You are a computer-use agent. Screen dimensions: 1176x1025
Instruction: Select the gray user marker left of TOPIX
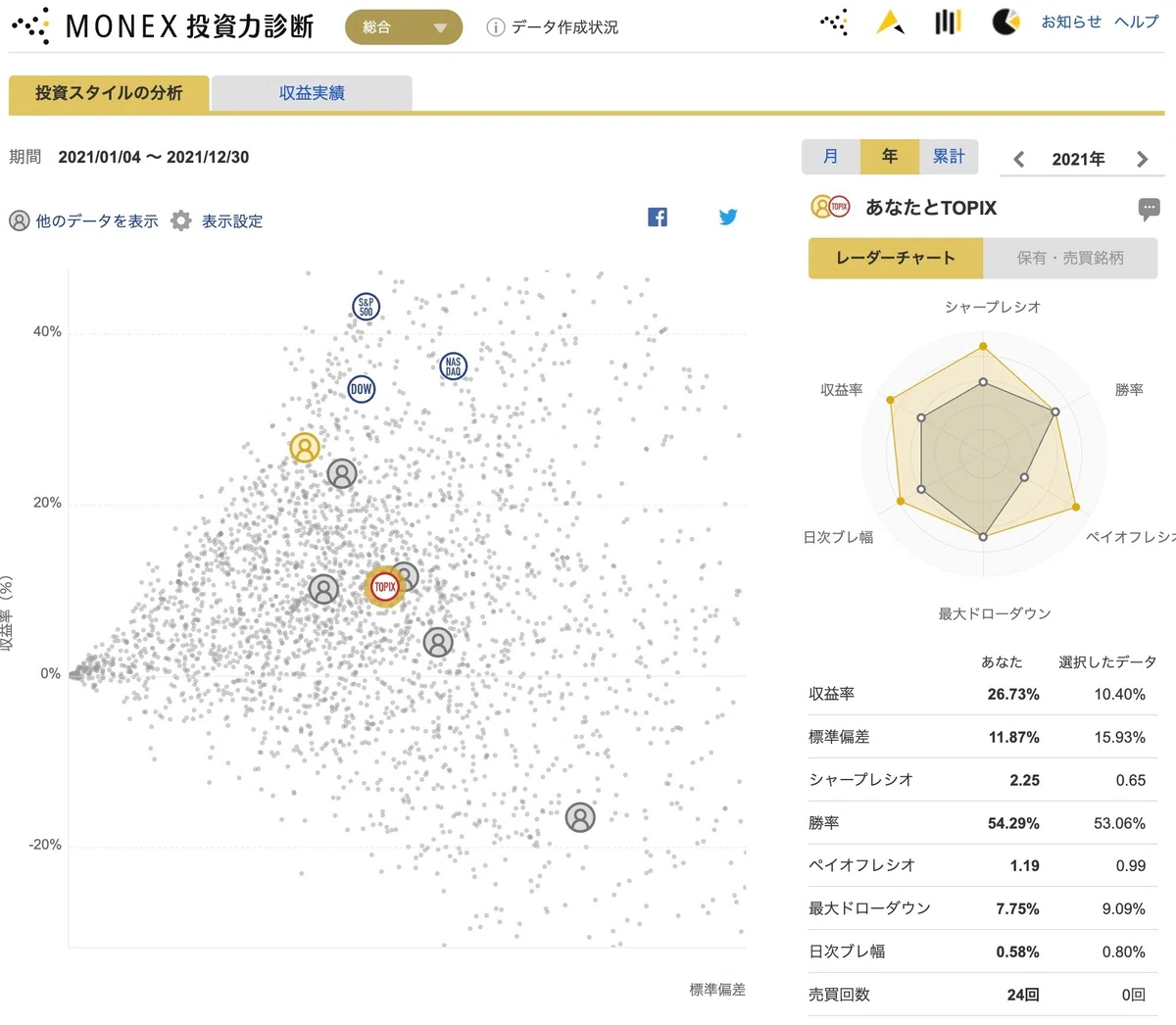[323, 589]
